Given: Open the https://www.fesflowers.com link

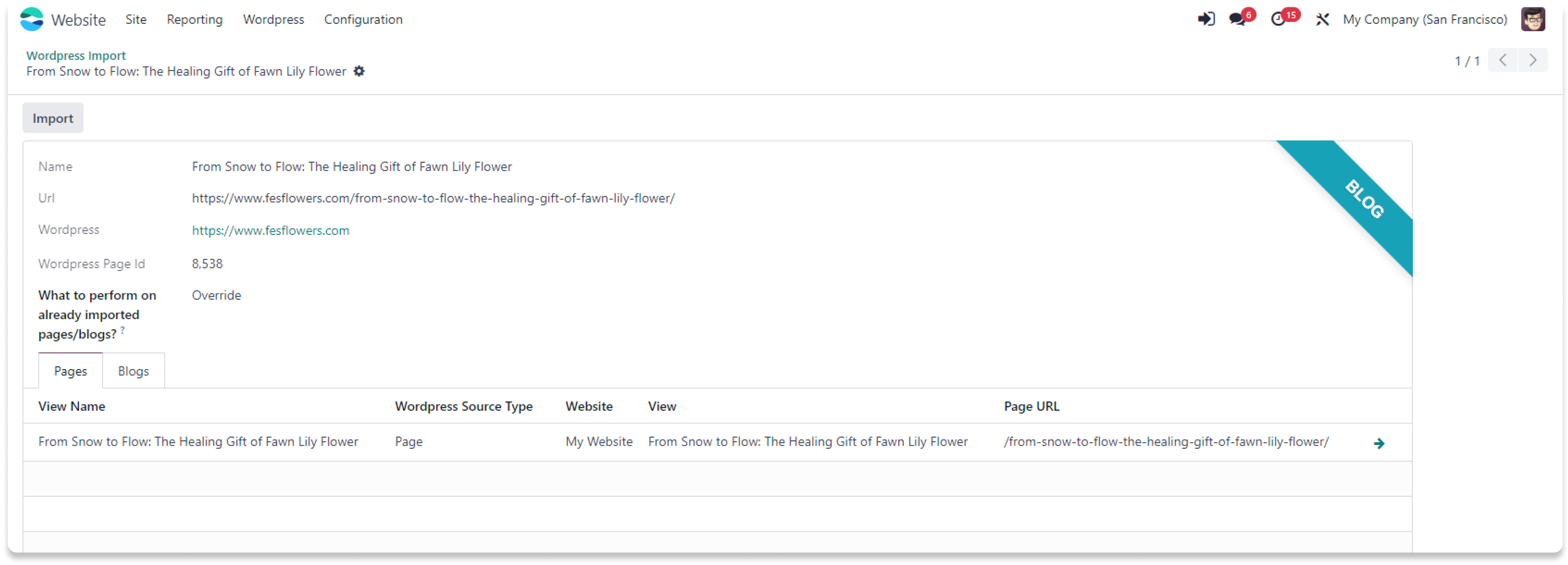Looking at the screenshot, I should click(x=270, y=230).
